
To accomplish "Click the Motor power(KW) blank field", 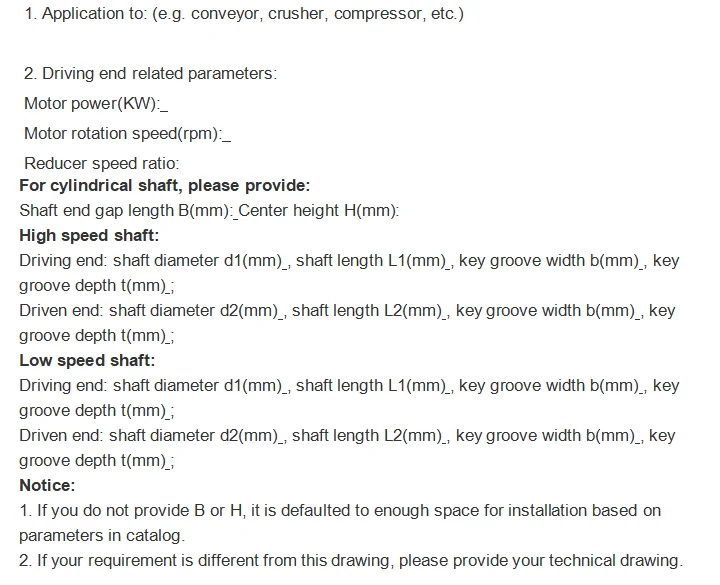I will [x=164, y=104].
